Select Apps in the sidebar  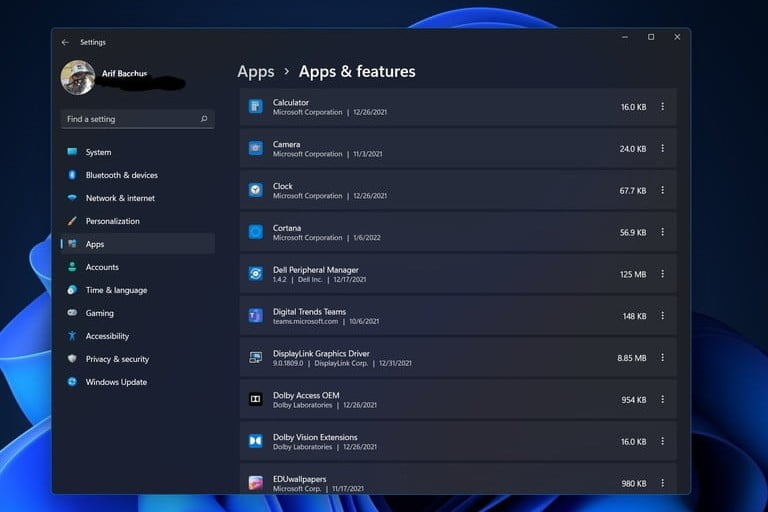pyautogui.click(x=138, y=244)
